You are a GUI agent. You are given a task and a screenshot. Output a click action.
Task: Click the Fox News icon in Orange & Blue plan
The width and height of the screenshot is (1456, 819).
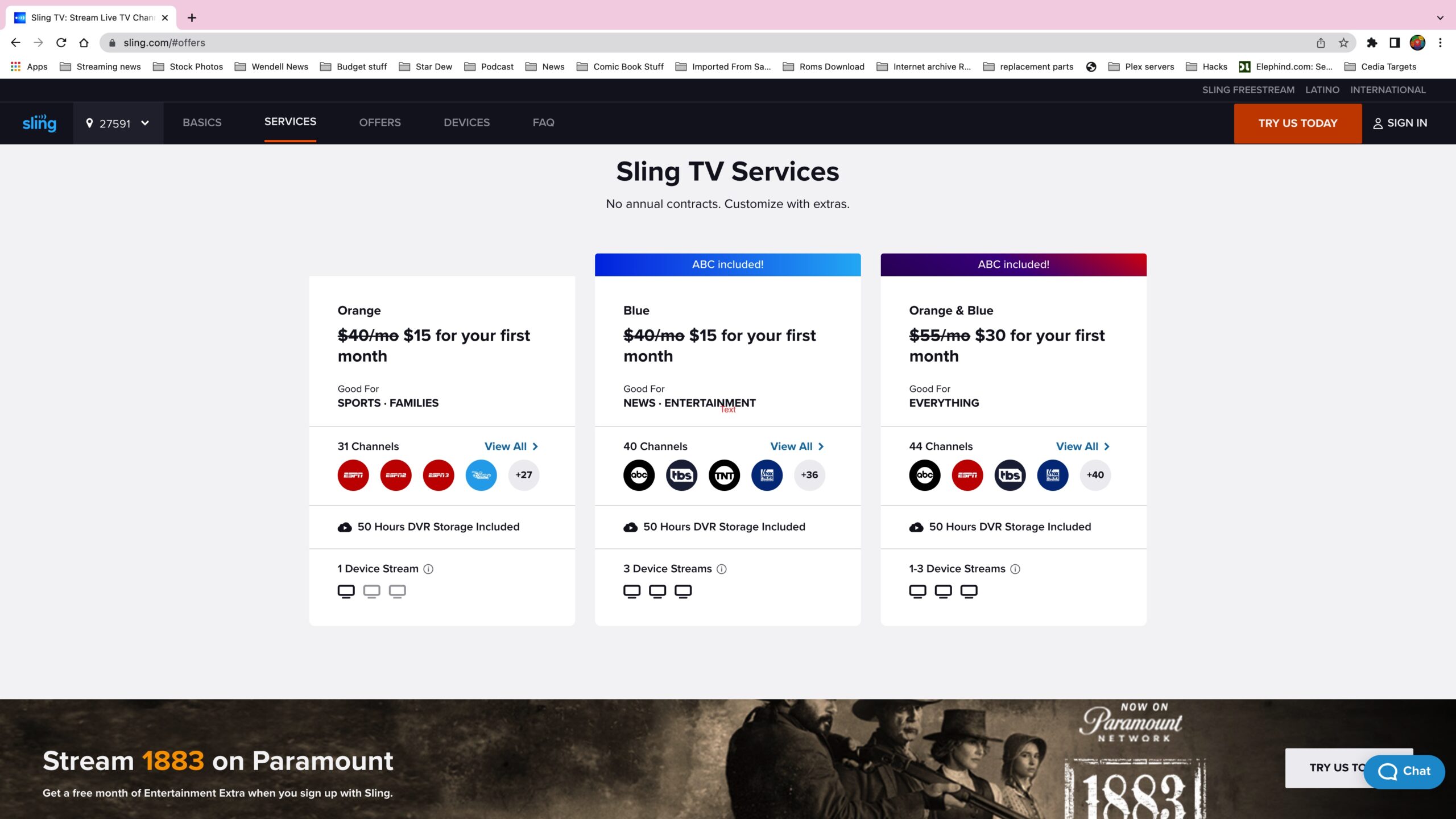click(1053, 475)
